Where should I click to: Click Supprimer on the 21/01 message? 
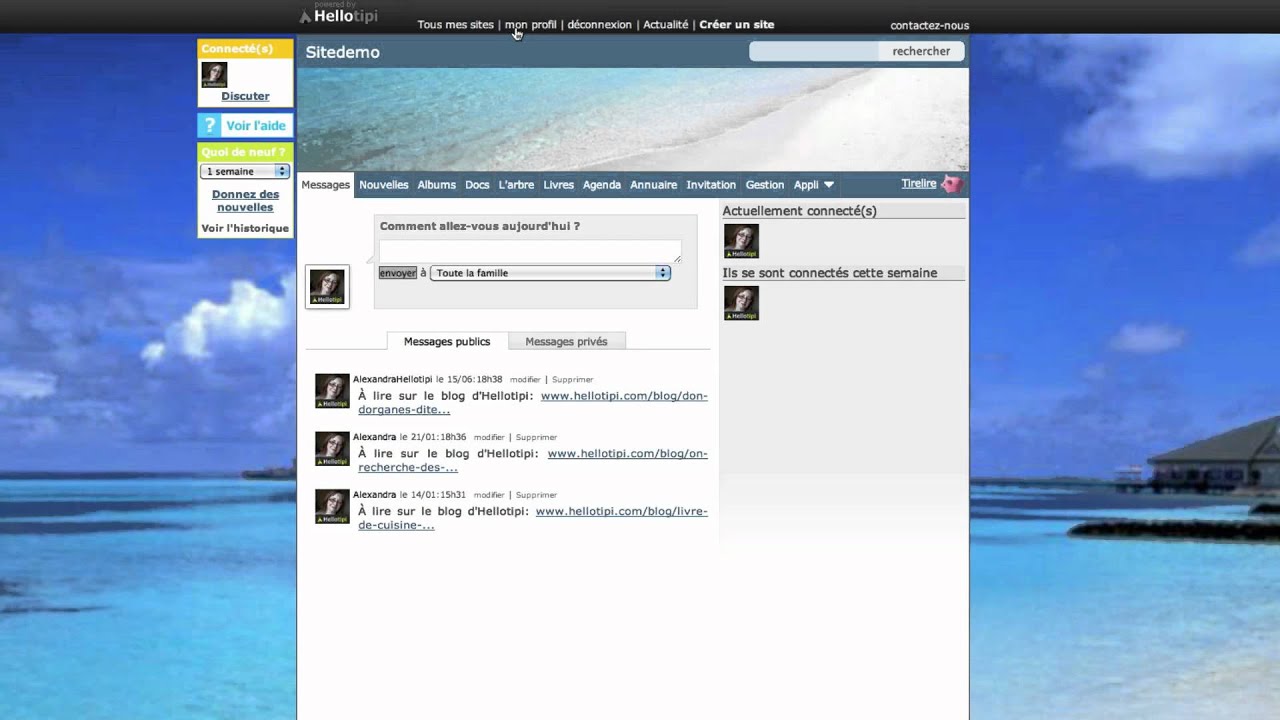coord(537,438)
